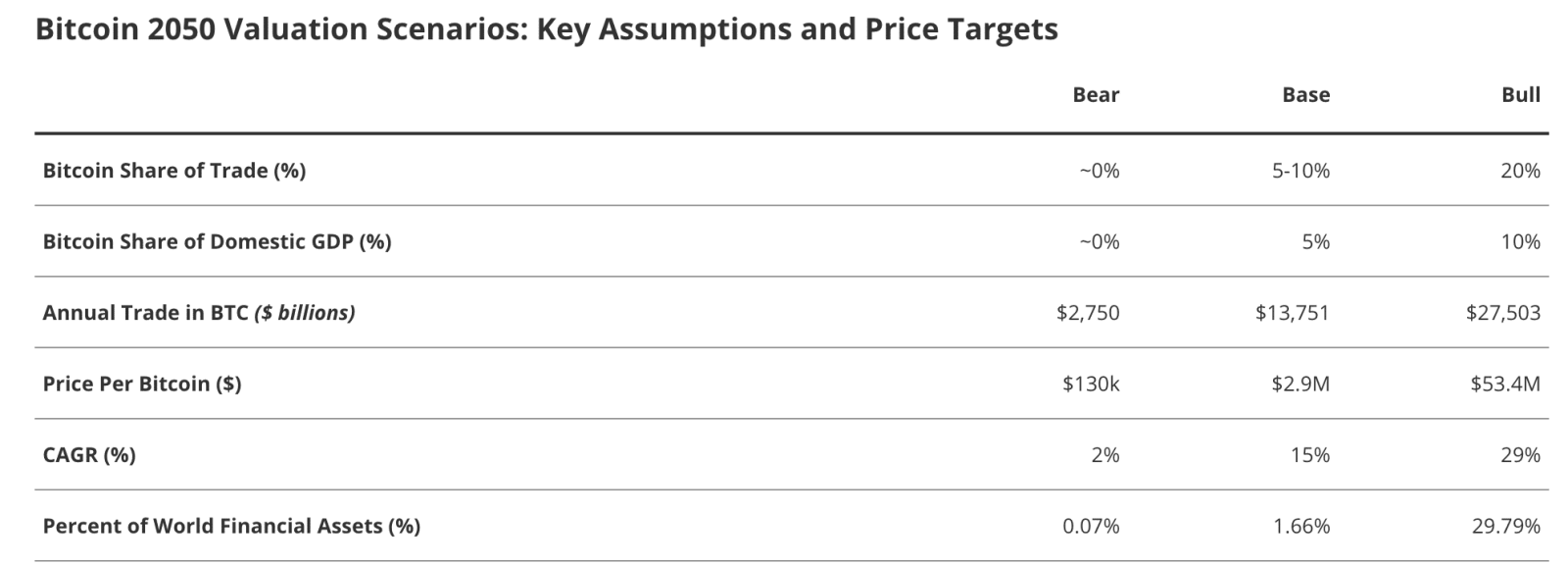
Task: Click the $2,750 Bear annual trade value
Action: [1088, 313]
